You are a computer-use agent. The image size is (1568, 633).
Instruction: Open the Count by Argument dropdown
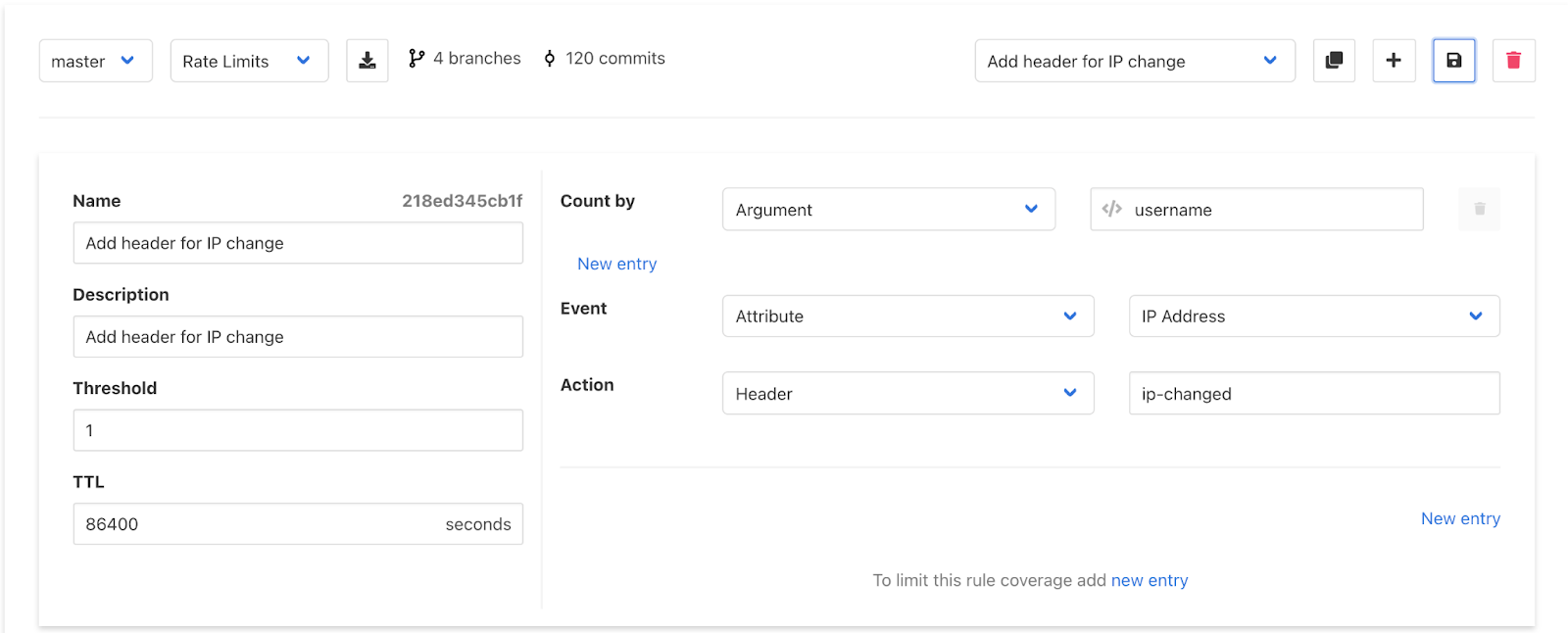tap(888, 210)
